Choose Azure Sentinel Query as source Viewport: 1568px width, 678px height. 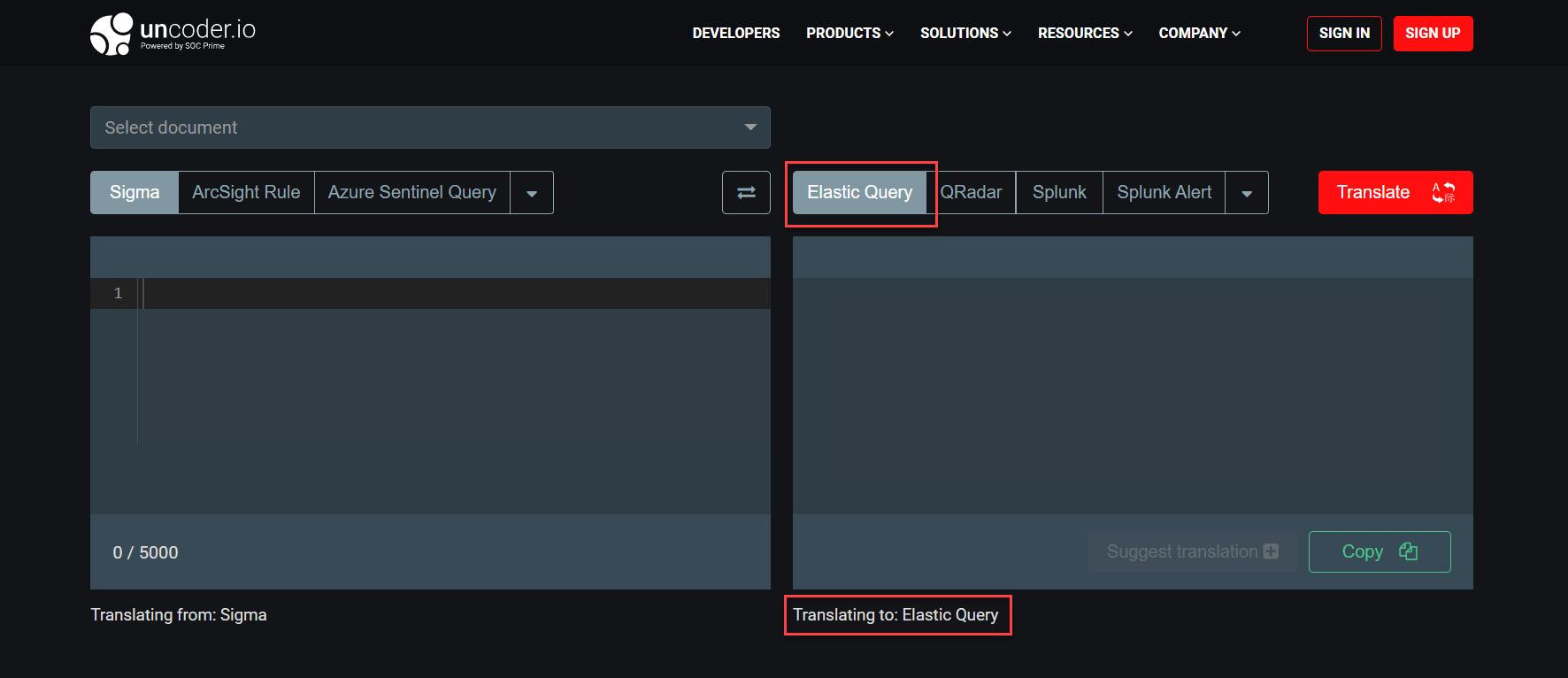411,192
